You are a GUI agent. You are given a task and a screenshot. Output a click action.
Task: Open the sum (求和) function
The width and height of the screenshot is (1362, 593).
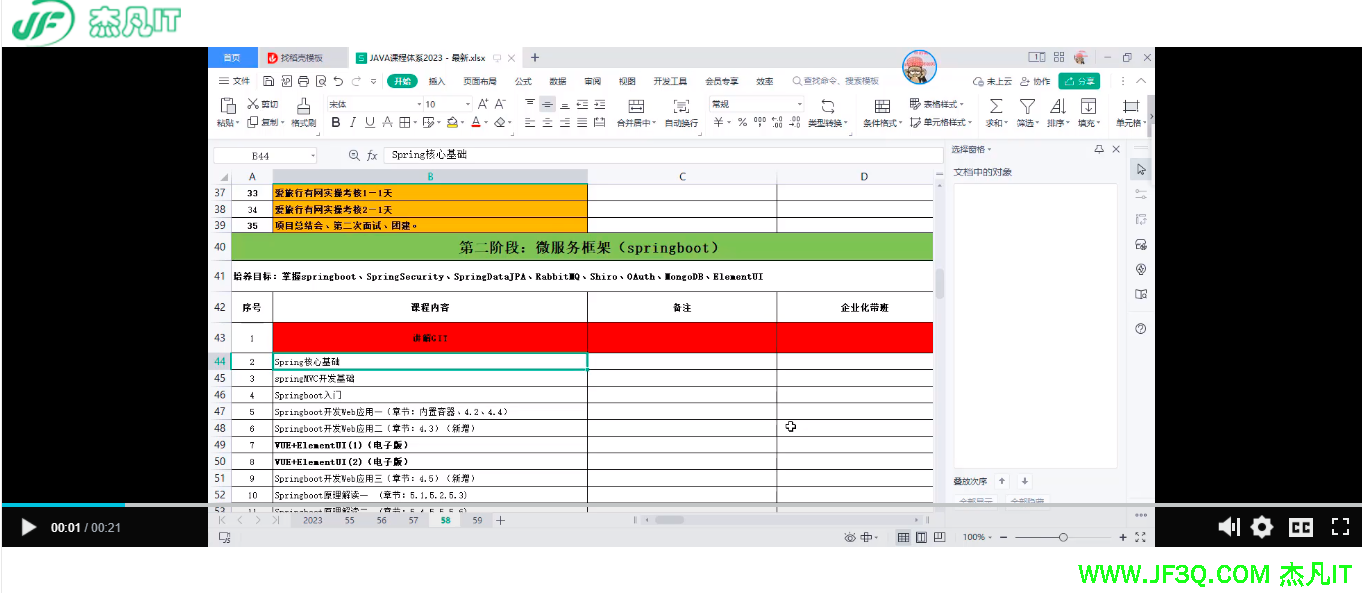[x=995, y=106]
